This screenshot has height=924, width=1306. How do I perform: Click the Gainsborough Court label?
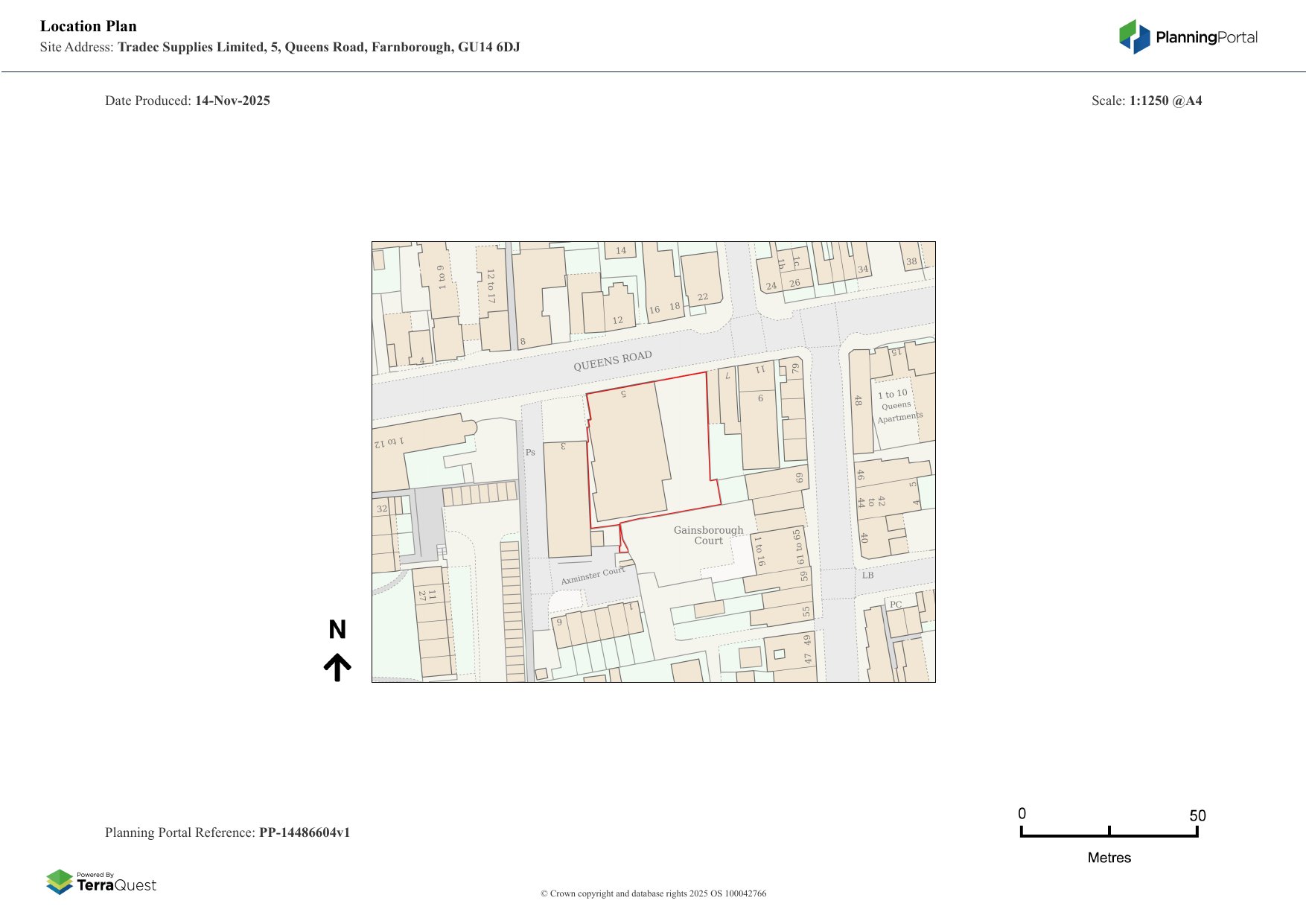(x=708, y=535)
